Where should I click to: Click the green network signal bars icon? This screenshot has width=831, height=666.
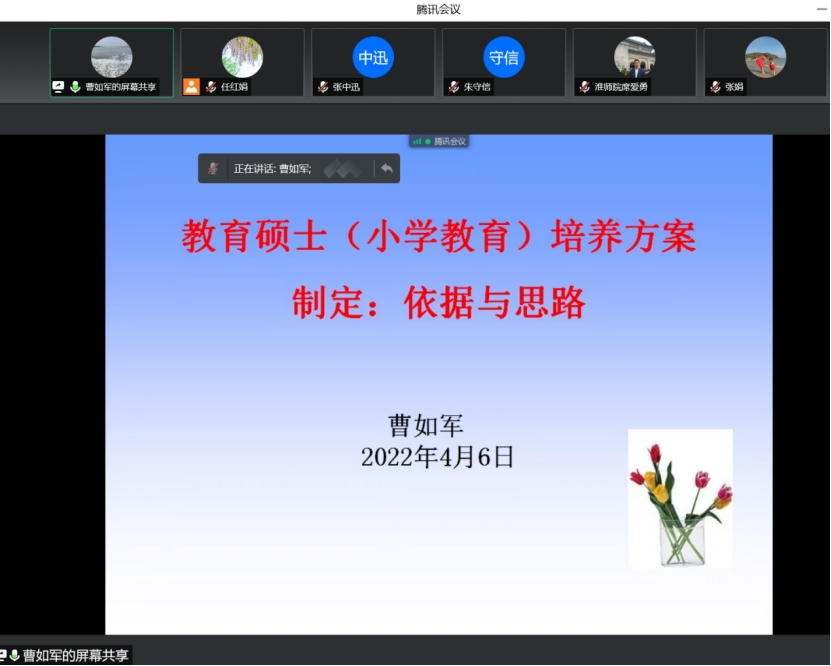click(417, 142)
